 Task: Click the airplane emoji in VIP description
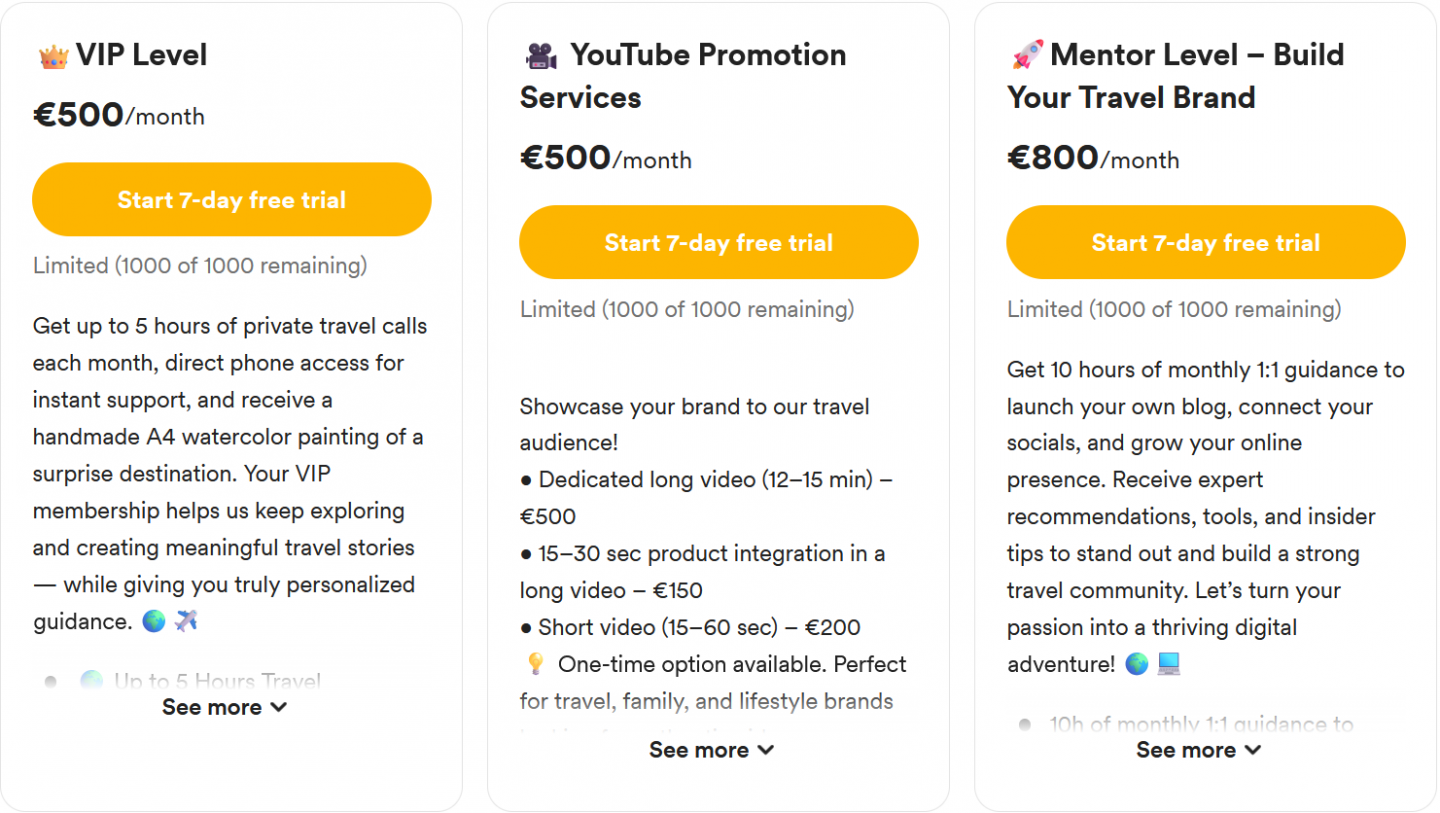(186, 622)
